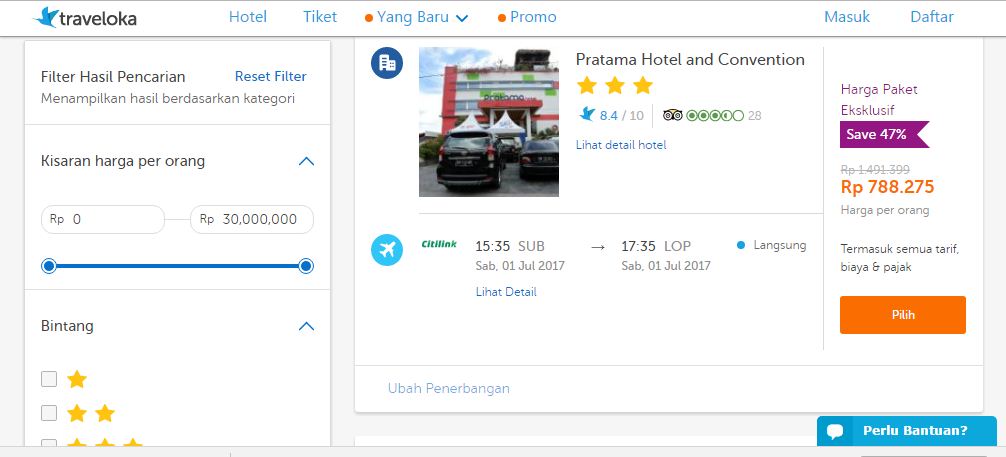Click the Langsung direct flight label
Image resolution: width=1006 pixels, height=457 pixels.
point(780,245)
